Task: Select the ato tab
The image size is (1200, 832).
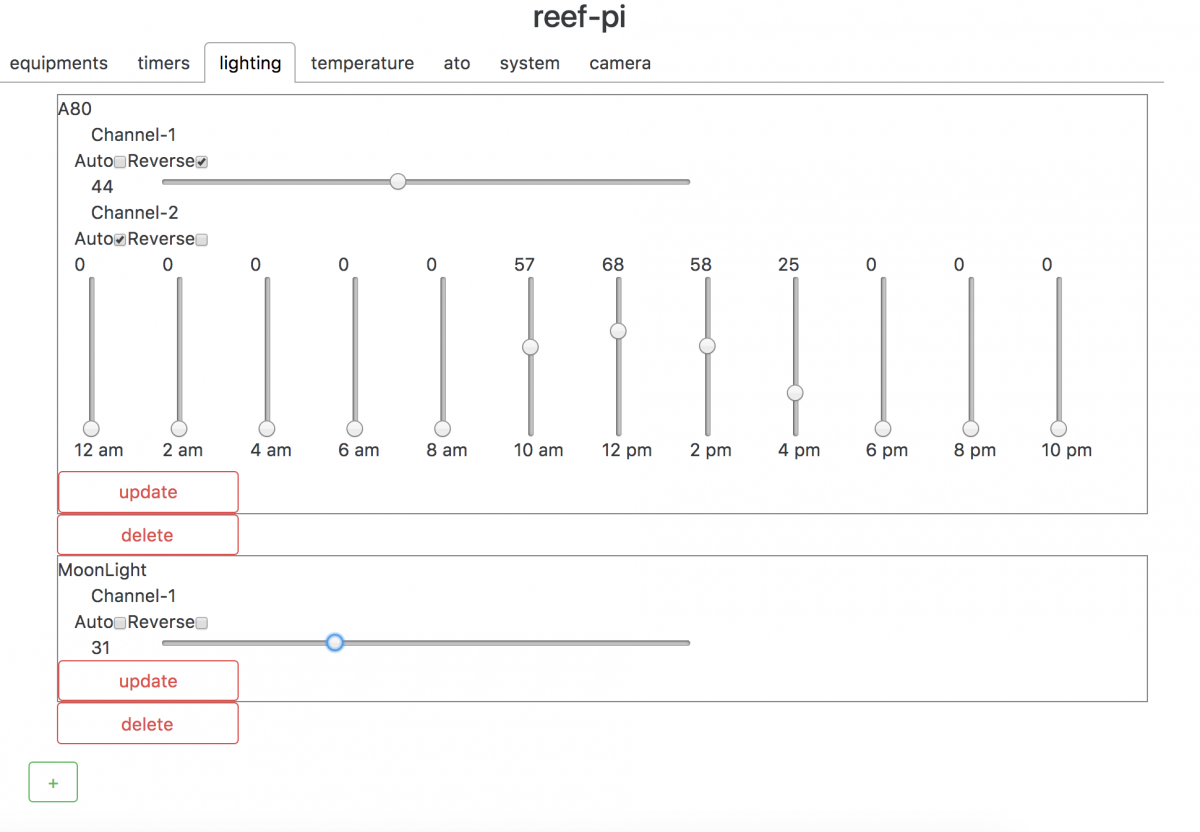Action: point(457,63)
